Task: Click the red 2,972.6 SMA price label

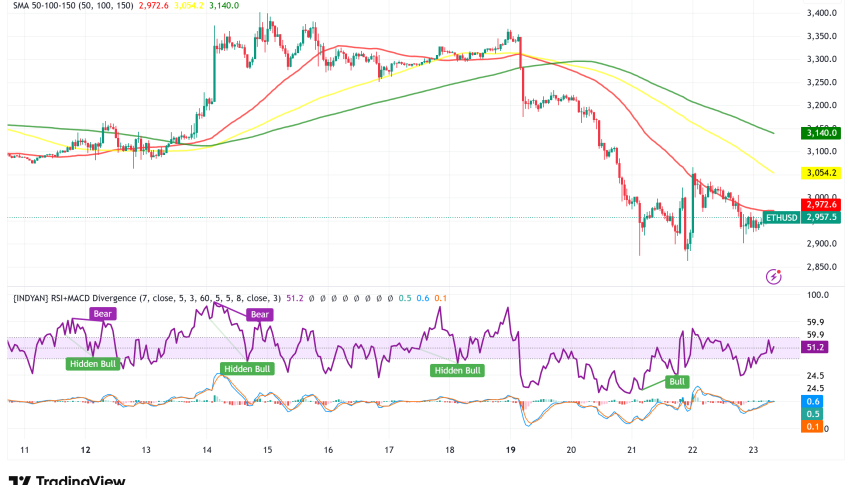Action: point(820,204)
